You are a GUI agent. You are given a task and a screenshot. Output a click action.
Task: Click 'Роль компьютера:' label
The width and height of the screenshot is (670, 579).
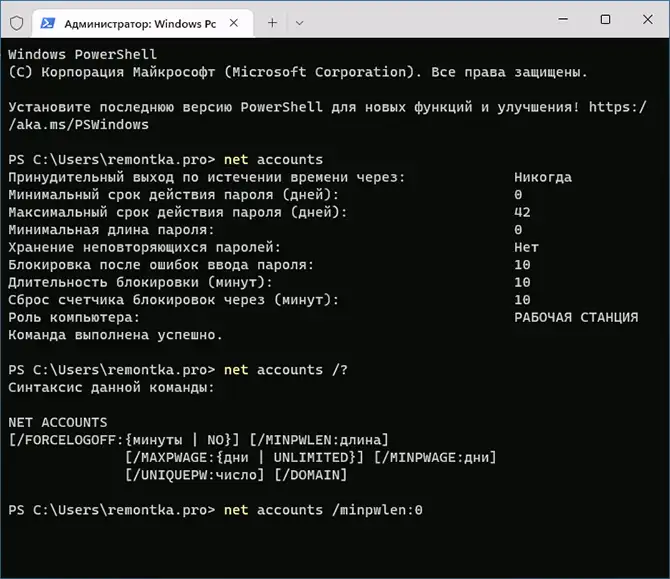pyautogui.click(x=74, y=317)
